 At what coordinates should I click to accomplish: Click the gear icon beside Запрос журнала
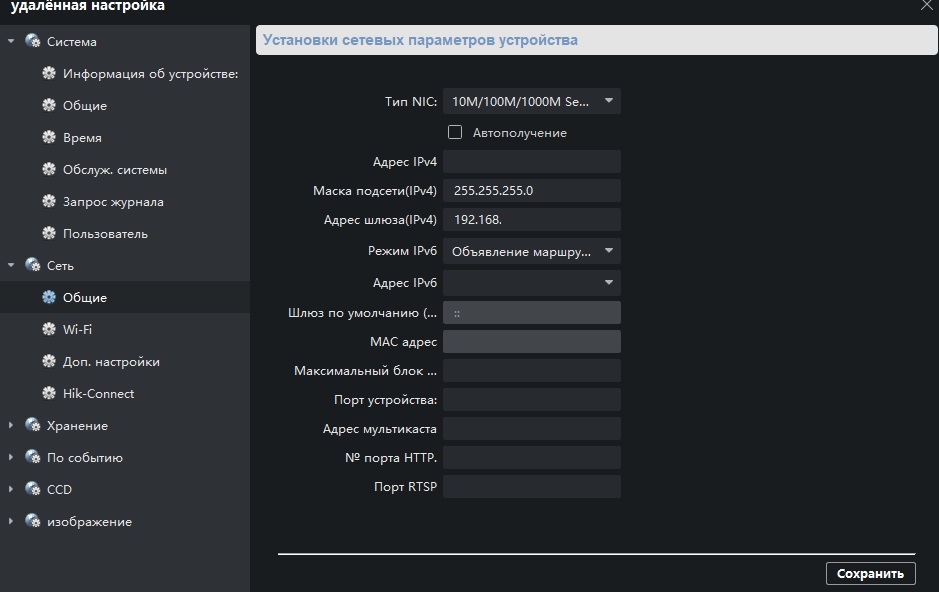pyautogui.click(x=48, y=202)
